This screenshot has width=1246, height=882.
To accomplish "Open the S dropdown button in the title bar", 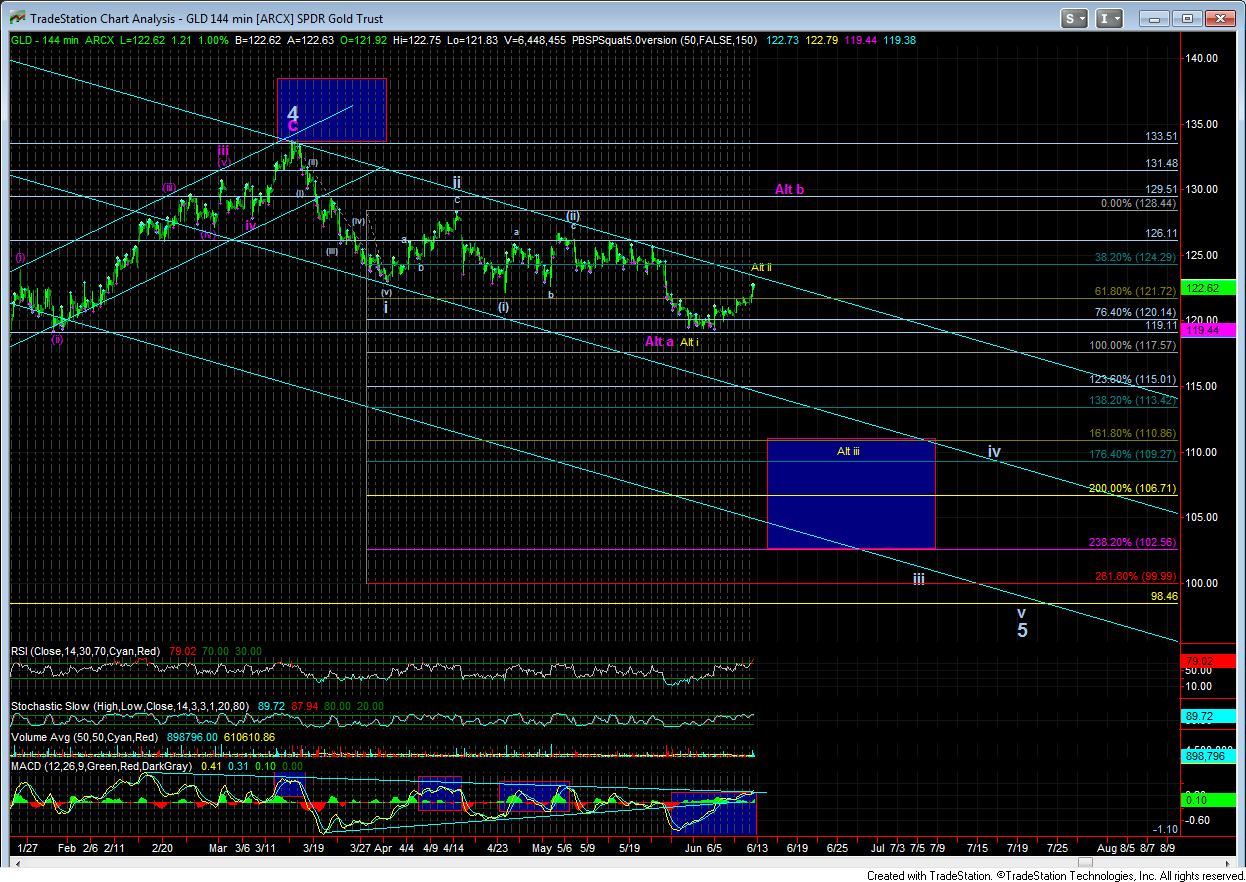I will 1075,18.
